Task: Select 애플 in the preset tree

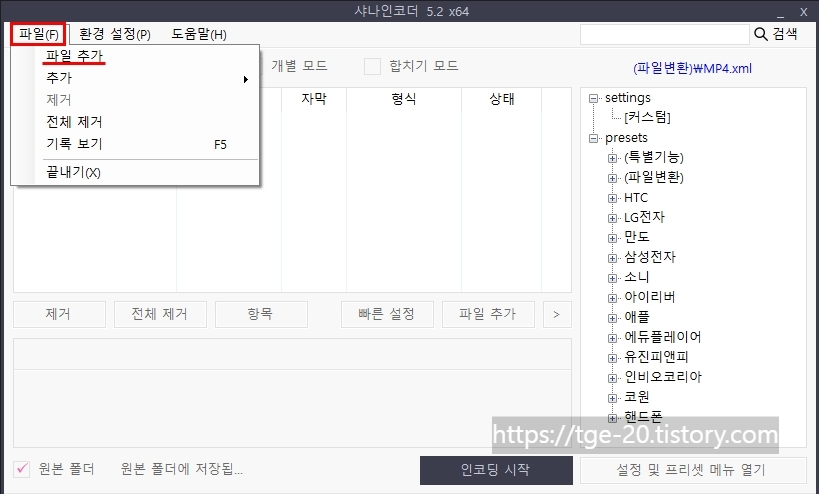Action: coord(637,317)
